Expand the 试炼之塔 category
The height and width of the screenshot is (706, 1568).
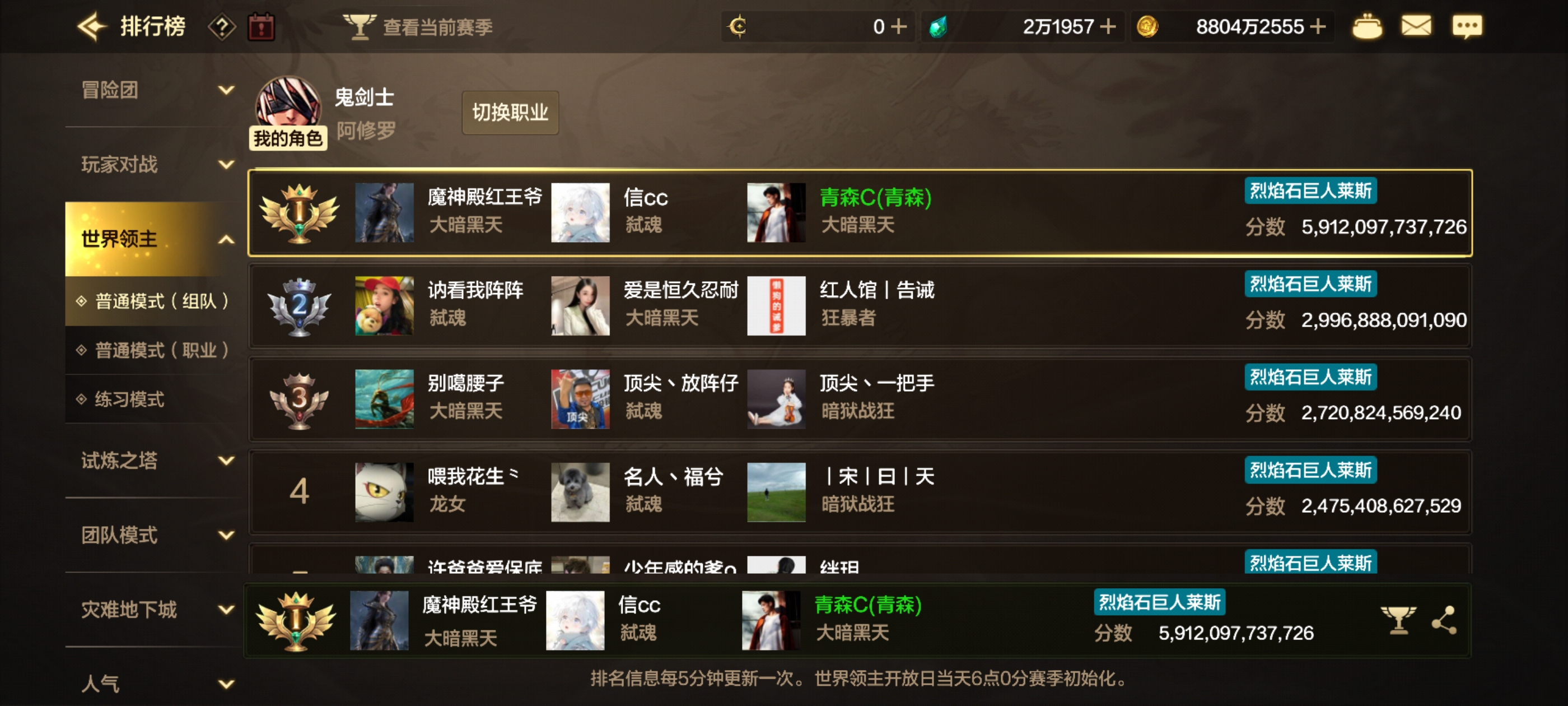[153, 461]
